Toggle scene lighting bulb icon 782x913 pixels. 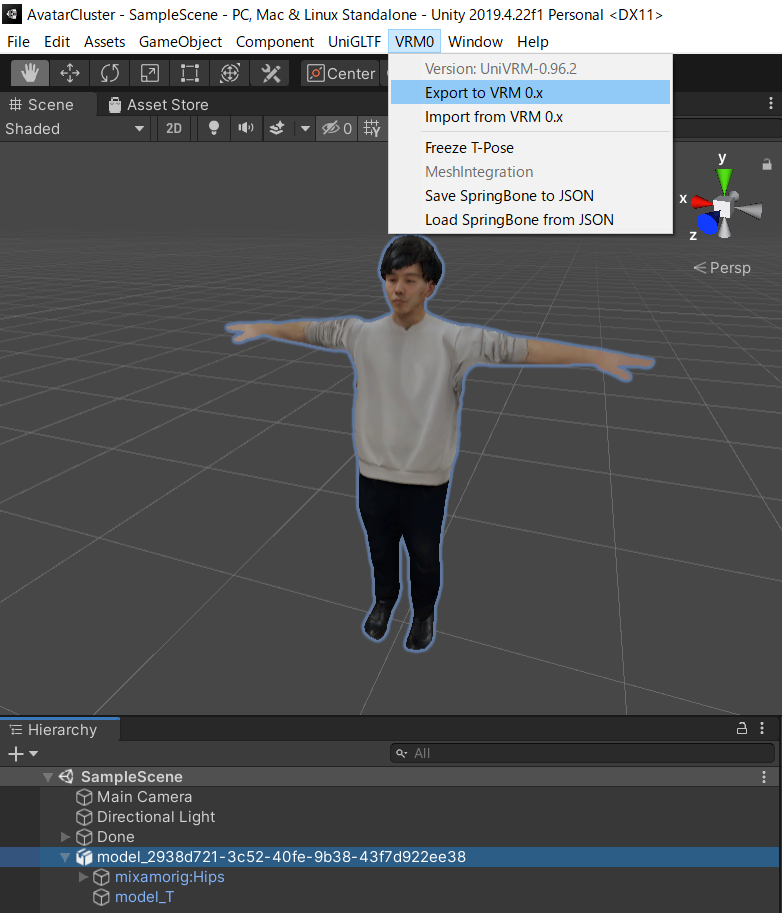click(214, 128)
